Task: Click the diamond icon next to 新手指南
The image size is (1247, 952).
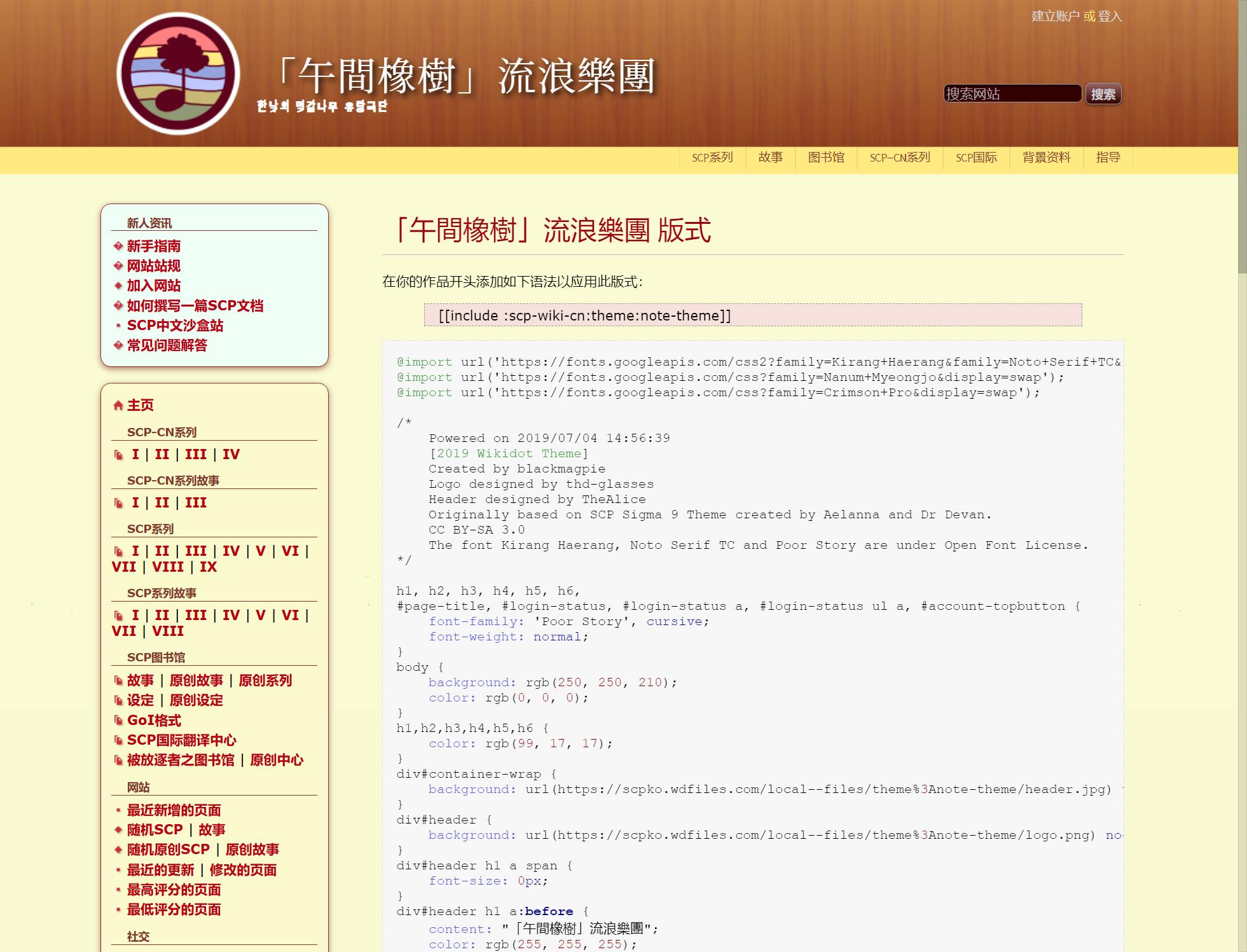Action: click(x=118, y=246)
